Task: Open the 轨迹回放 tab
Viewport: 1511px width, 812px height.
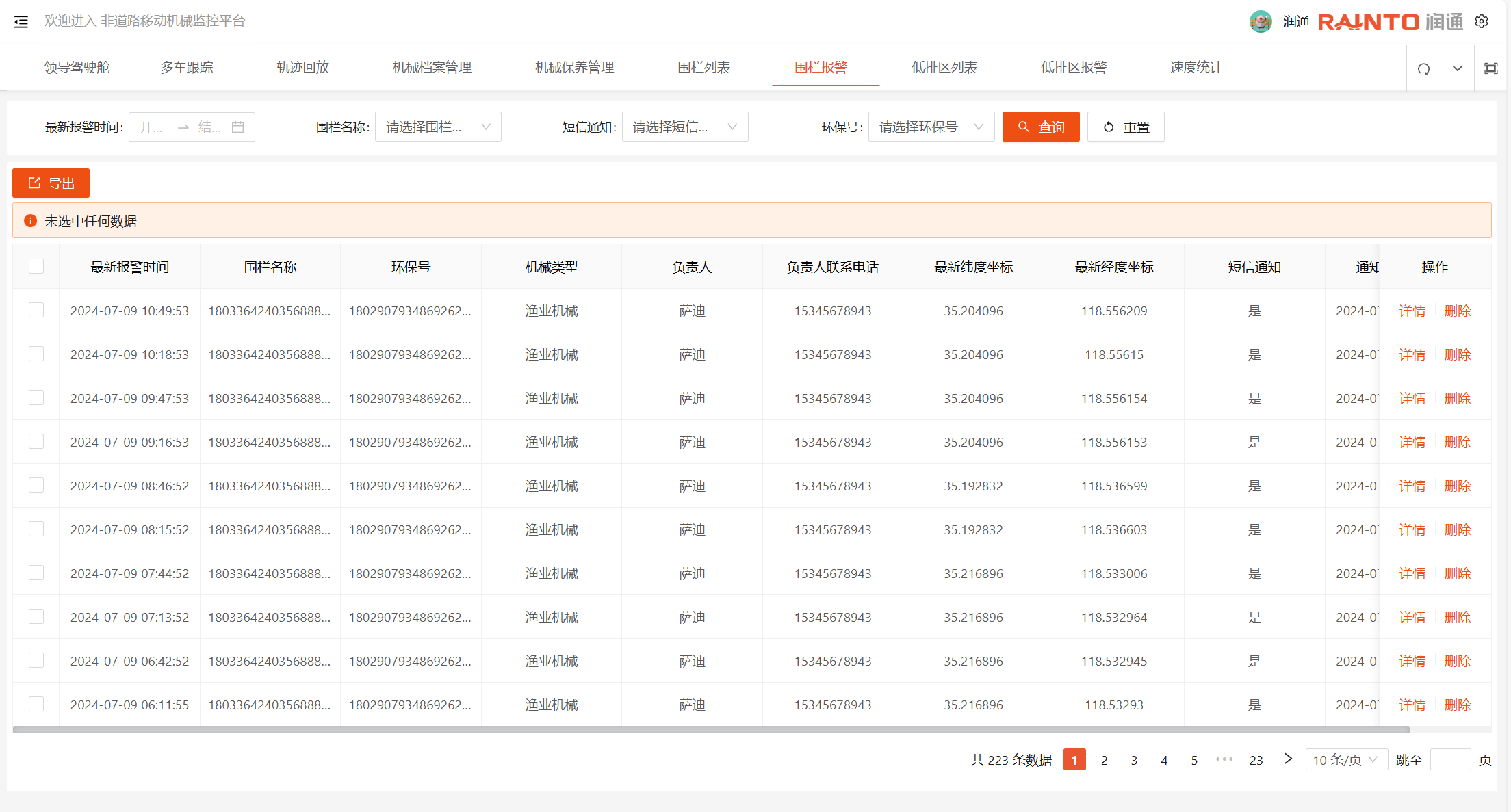Action: (302, 68)
